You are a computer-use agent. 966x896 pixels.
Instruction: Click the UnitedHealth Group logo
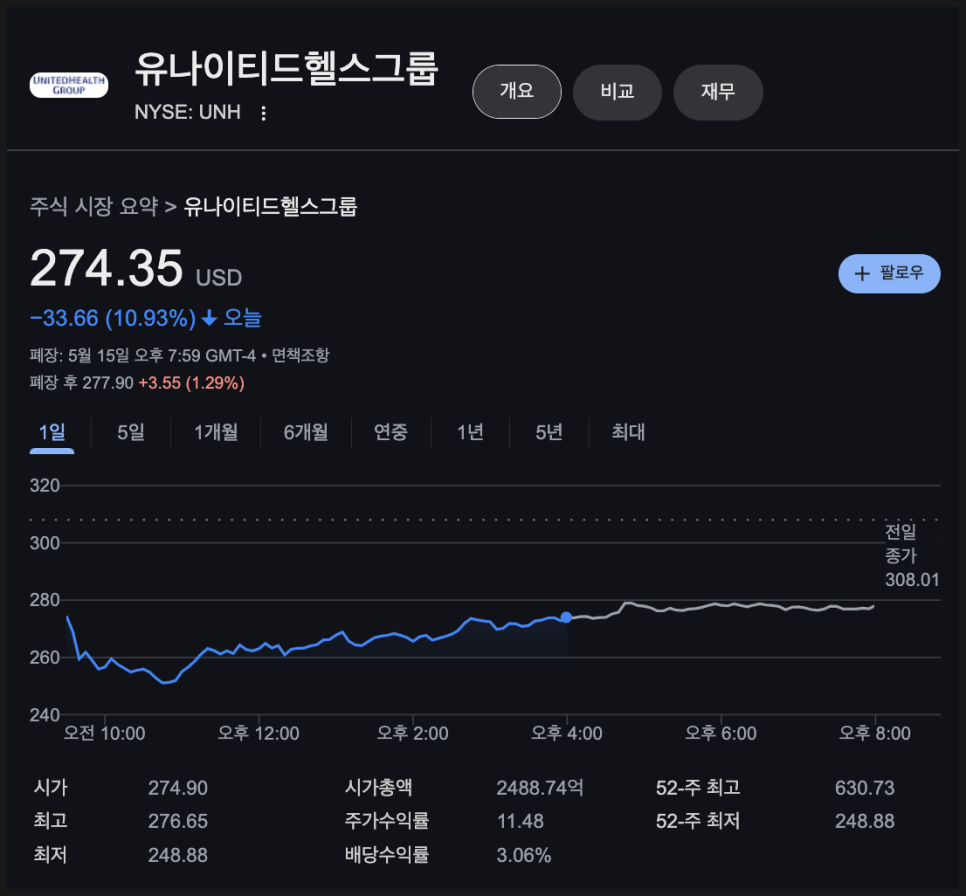(69, 85)
